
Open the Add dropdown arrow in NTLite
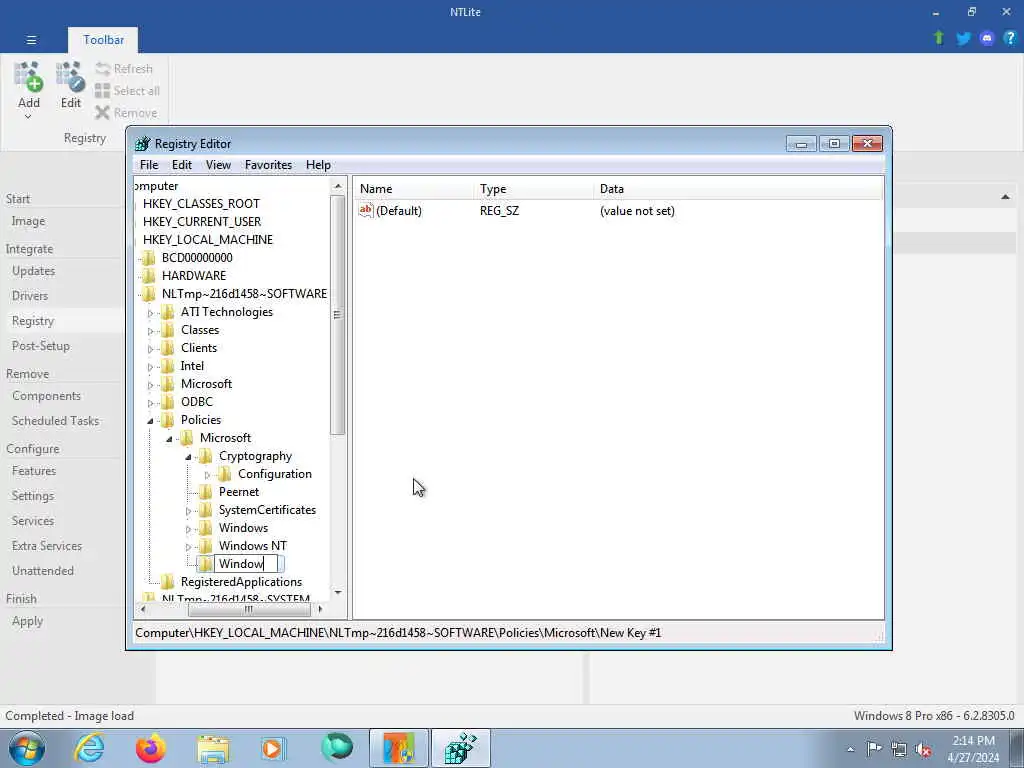[28, 117]
